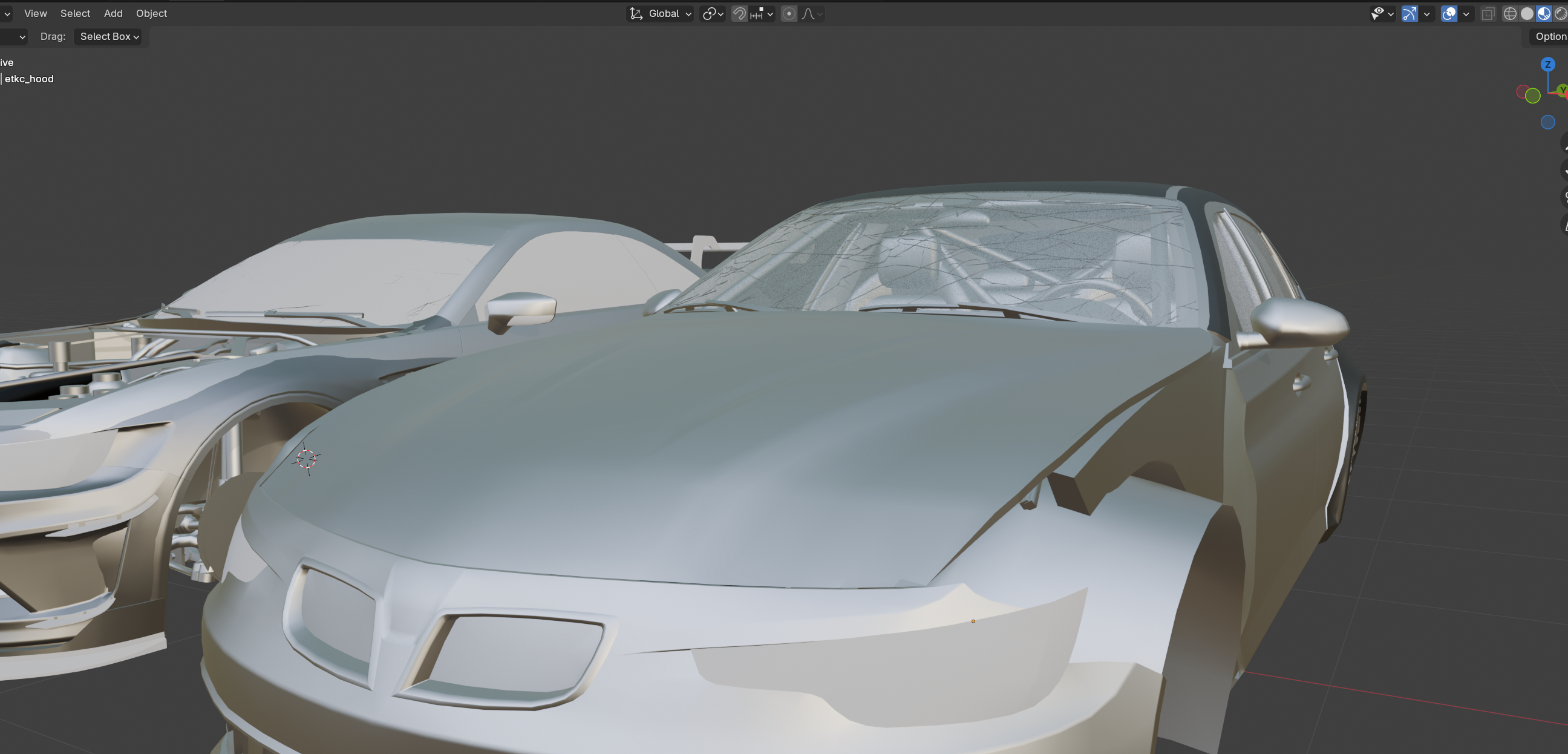This screenshot has width=1568, height=754.
Task: Open the Add menu
Action: (113, 13)
